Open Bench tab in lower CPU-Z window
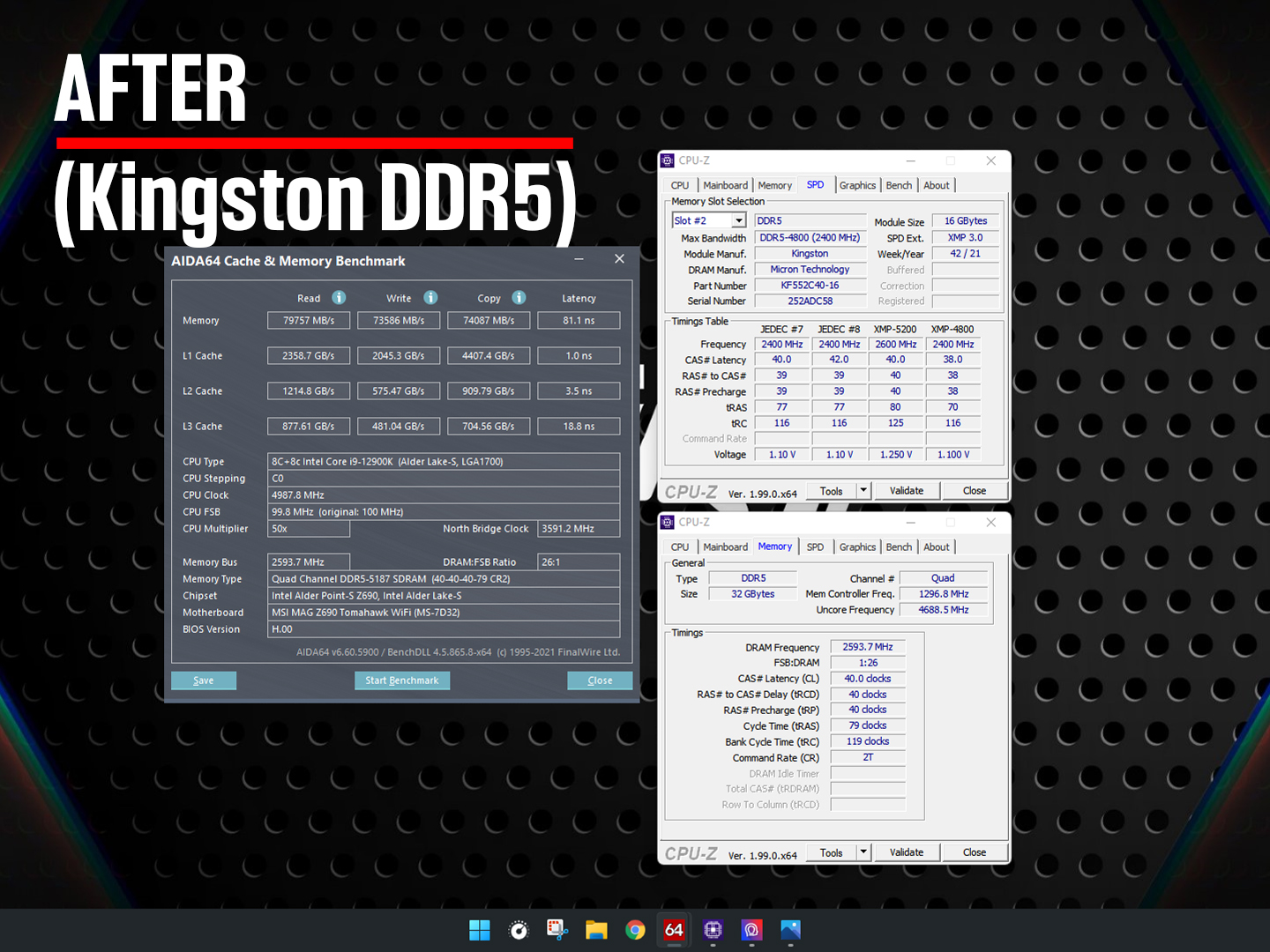 point(899,547)
